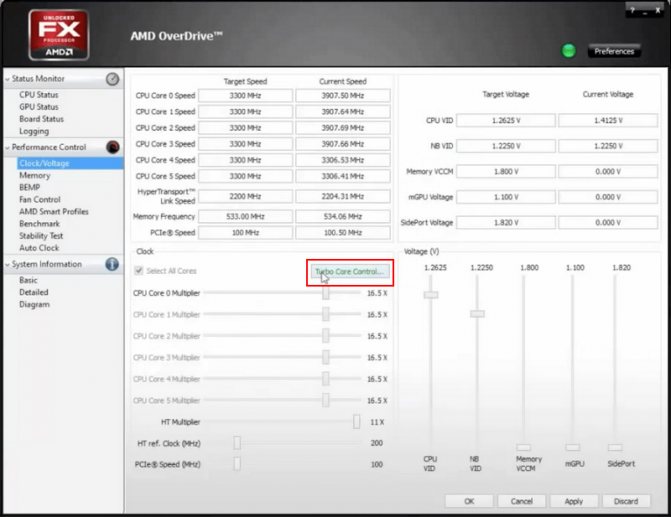671x517 pixels.
Task: Click CPU VID current voltage 1.4125 V
Action: pos(608,120)
